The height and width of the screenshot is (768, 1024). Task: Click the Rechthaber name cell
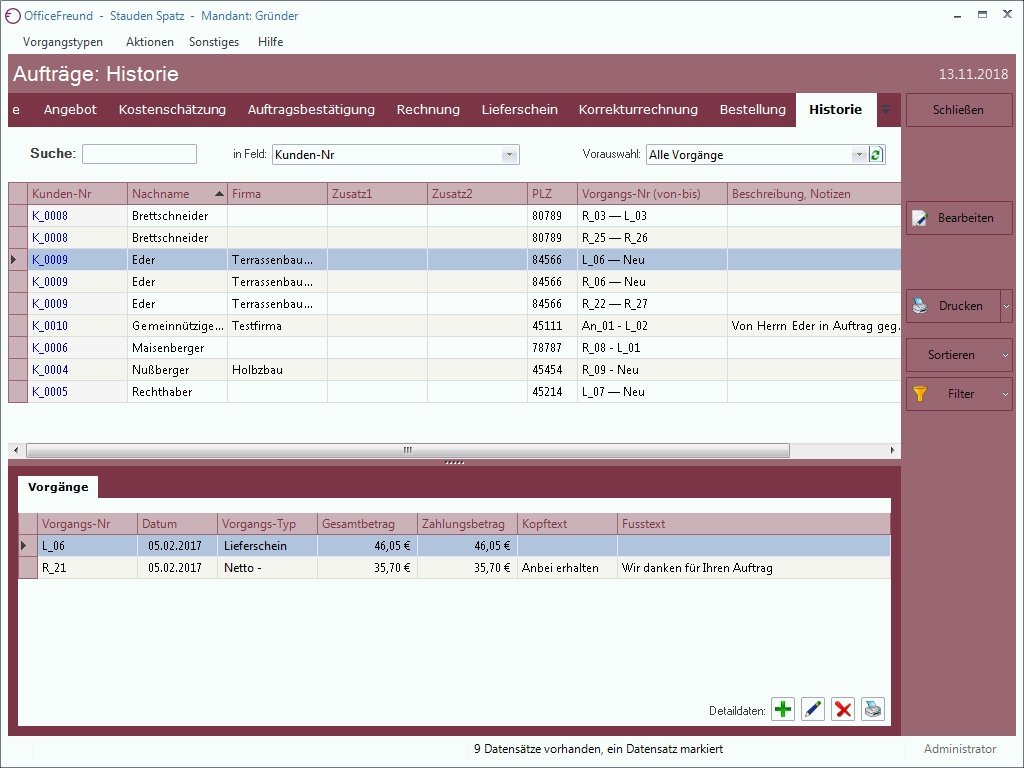point(177,392)
